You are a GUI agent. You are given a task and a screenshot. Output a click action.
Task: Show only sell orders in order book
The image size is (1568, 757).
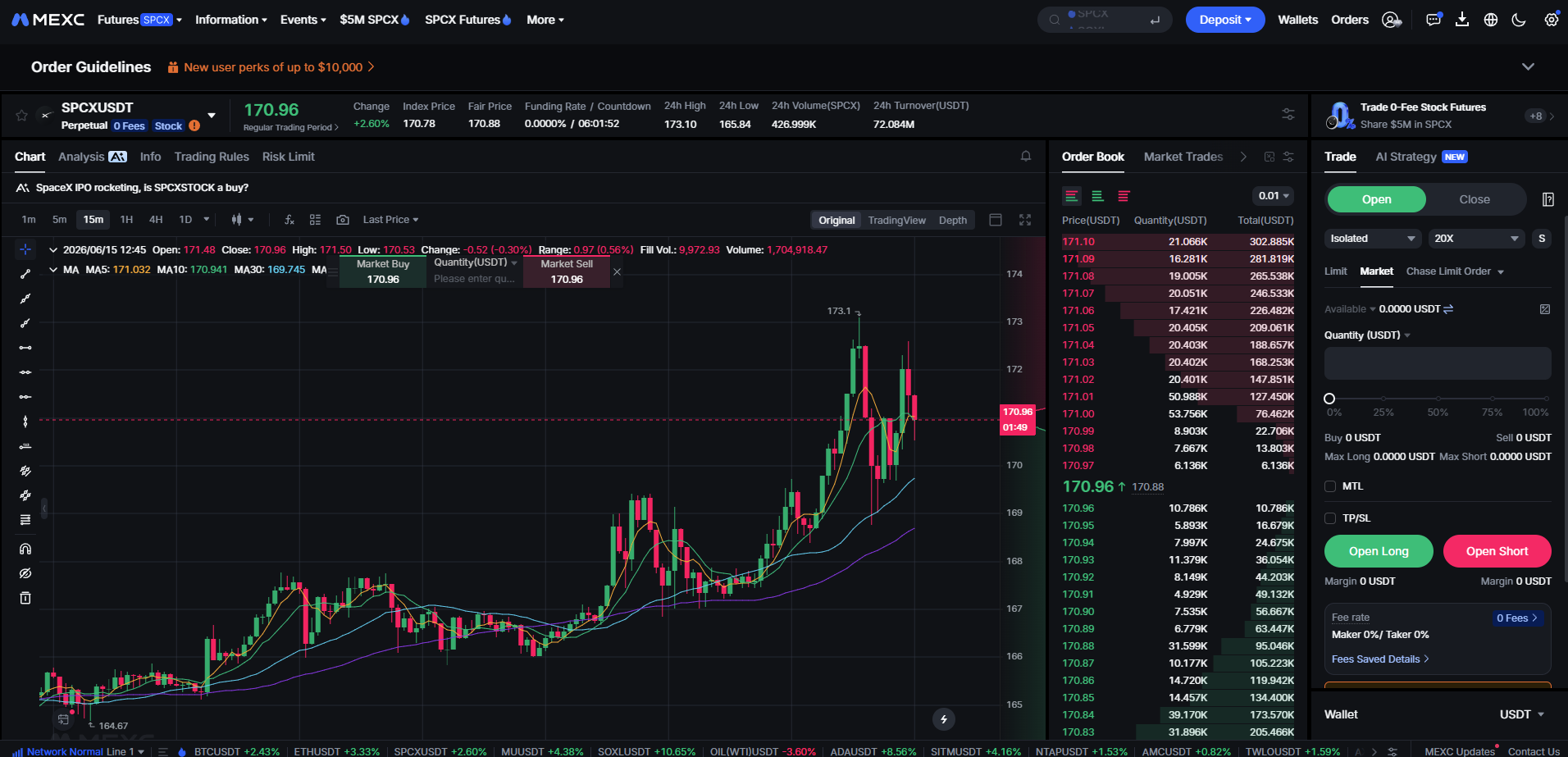point(1124,196)
